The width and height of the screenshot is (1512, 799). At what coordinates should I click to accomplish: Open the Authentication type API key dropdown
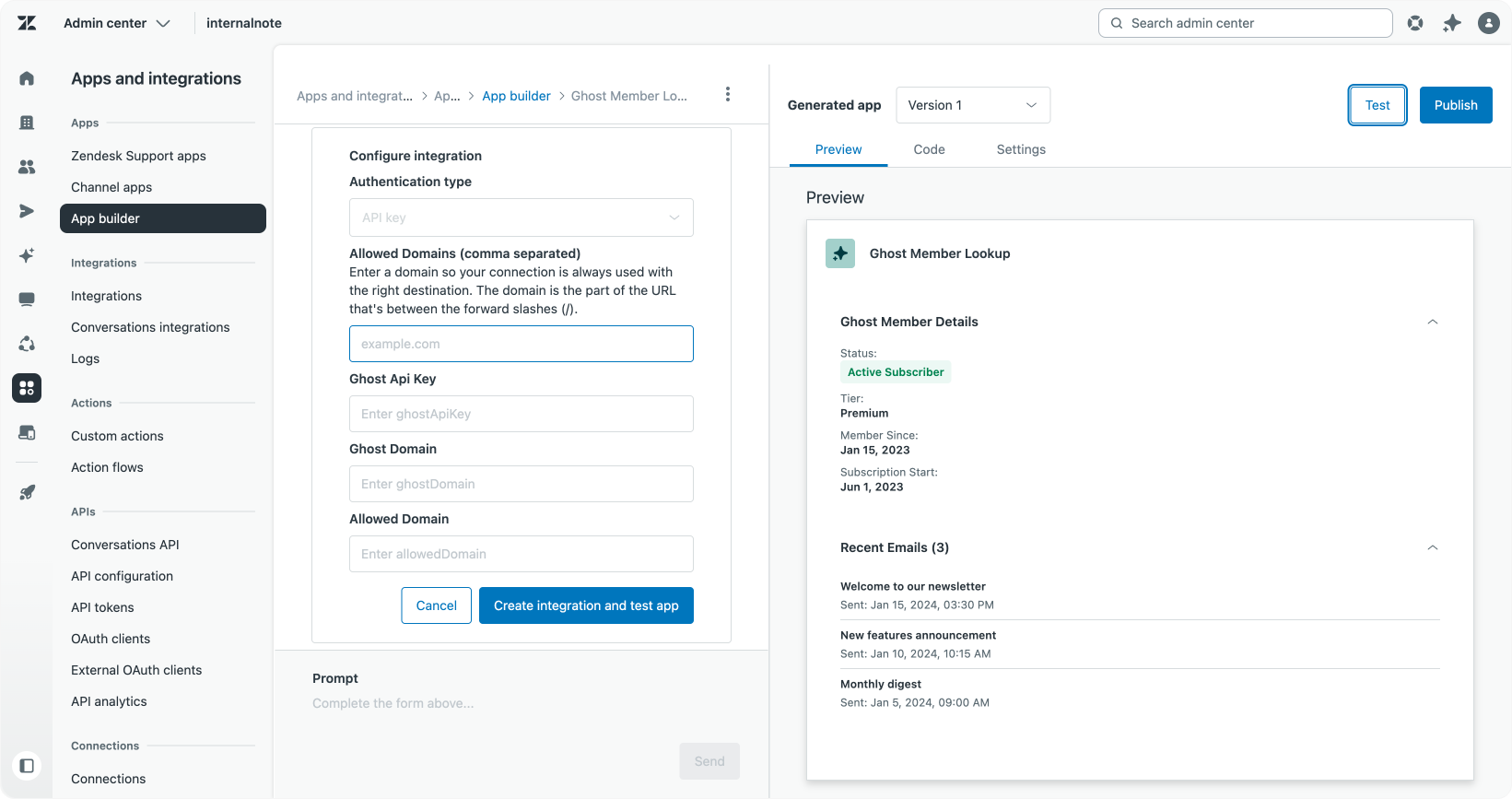[x=522, y=217]
